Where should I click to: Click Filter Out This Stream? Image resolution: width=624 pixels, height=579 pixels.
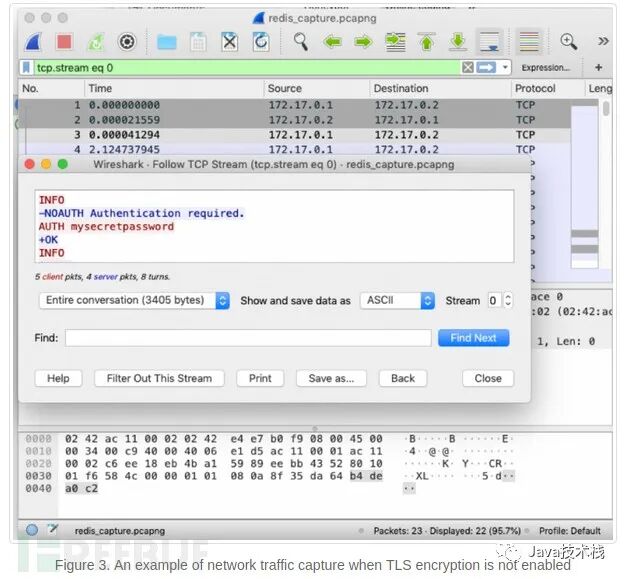coord(159,378)
